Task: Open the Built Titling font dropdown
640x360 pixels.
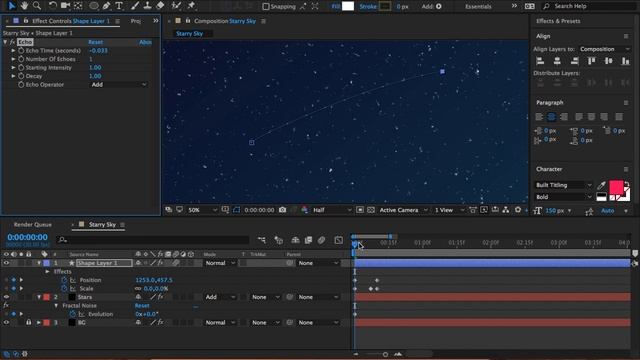Action: click(563, 185)
